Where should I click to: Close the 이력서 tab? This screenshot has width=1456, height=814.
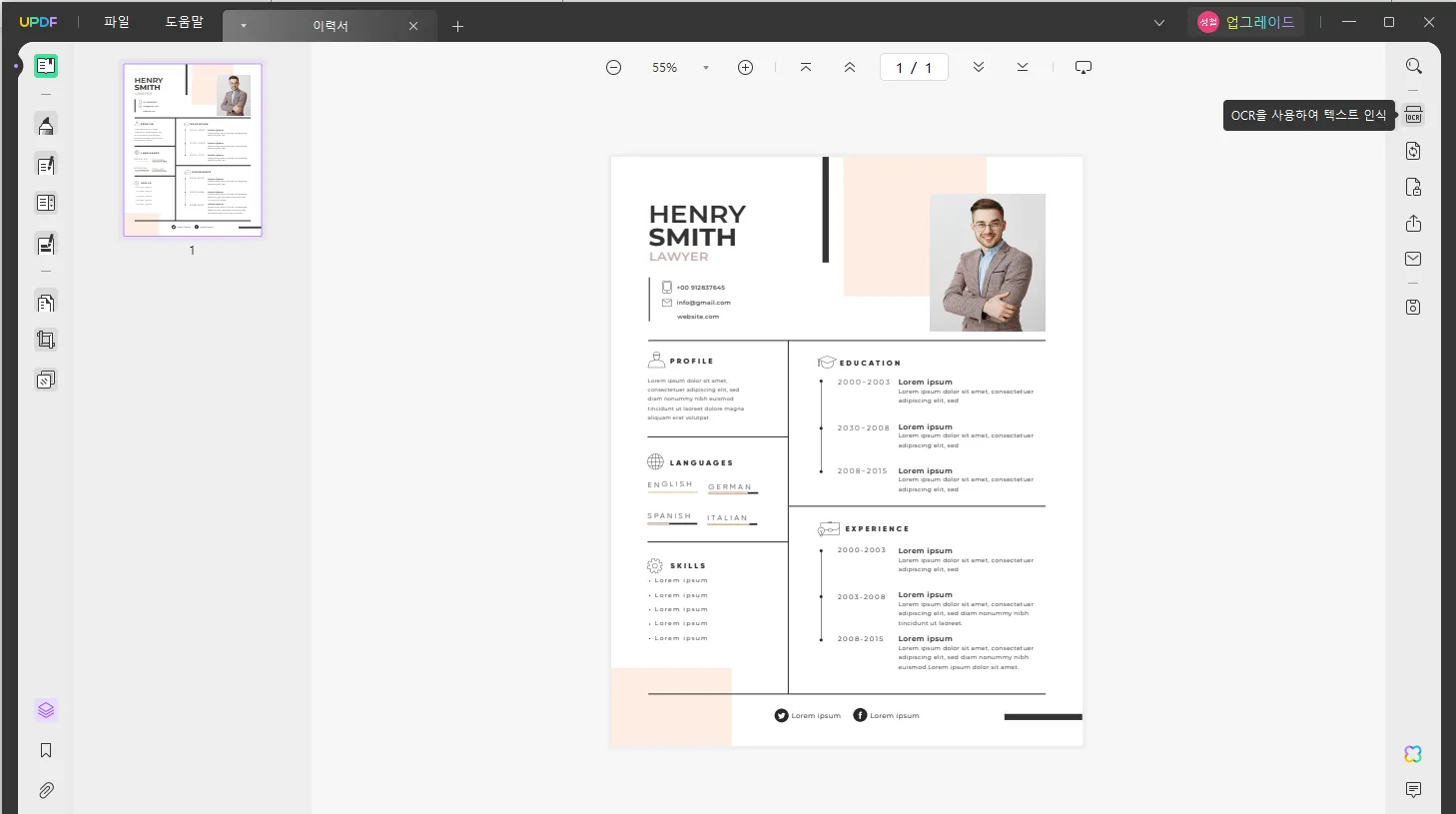(x=413, y=26)
